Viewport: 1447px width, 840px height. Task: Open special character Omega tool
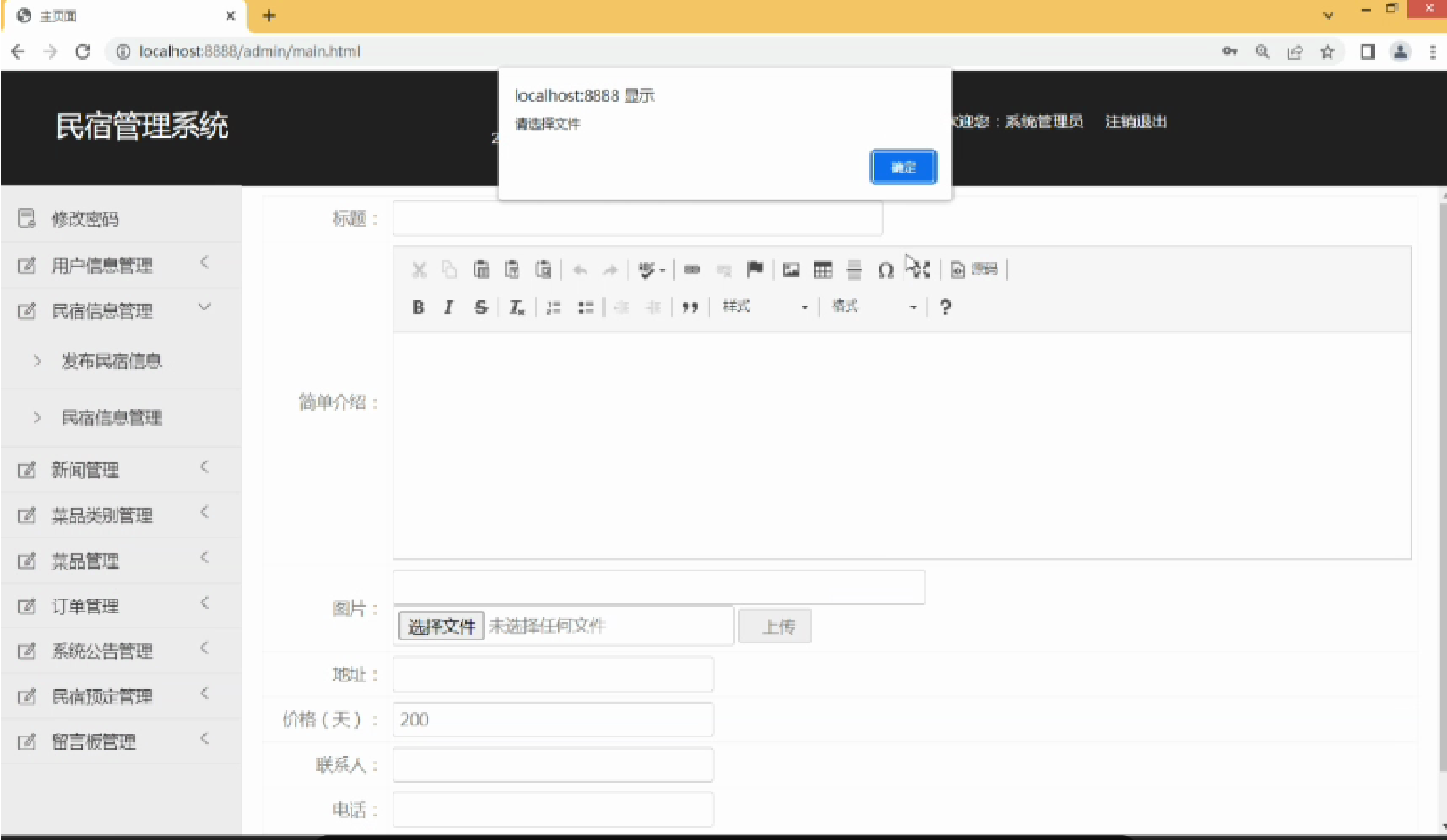886,270
